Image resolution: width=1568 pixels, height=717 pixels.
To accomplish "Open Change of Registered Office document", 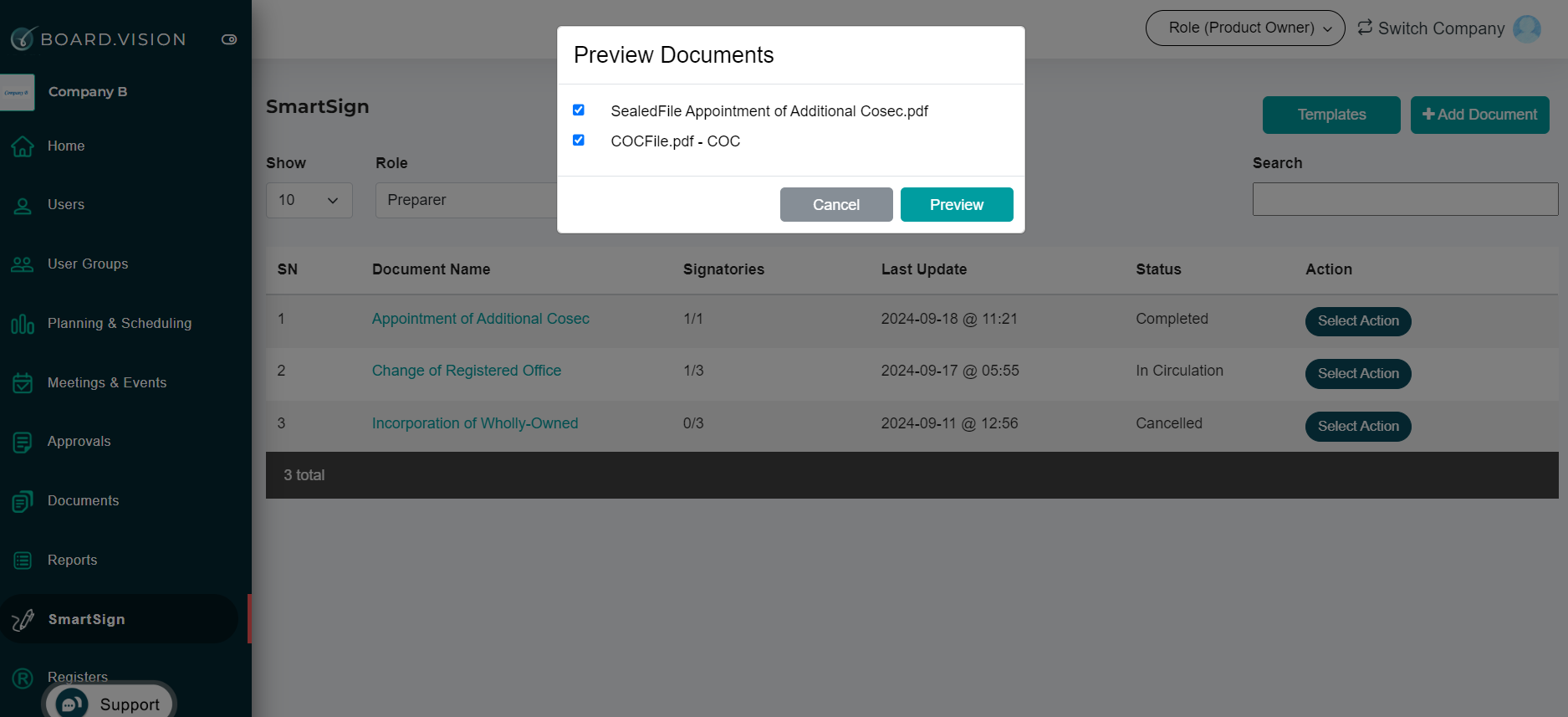I will (467, 371).
